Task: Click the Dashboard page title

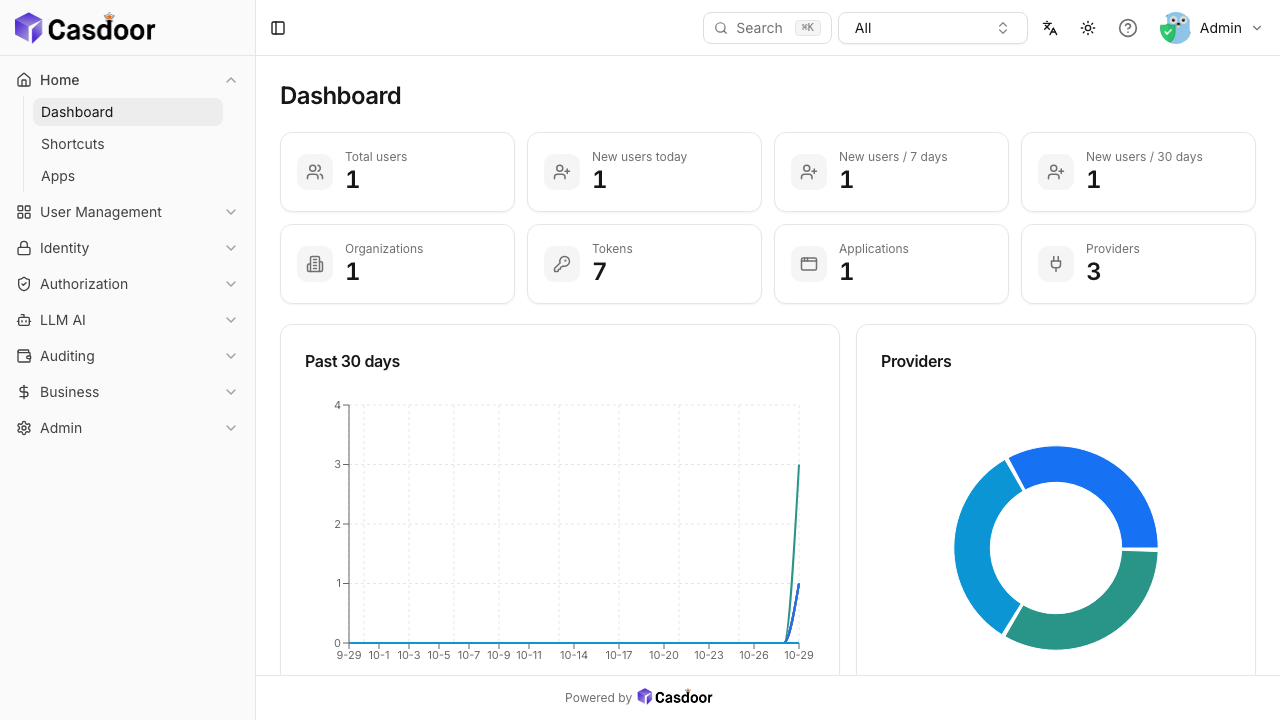Action: pyautogui.click(x=340, y=96)
